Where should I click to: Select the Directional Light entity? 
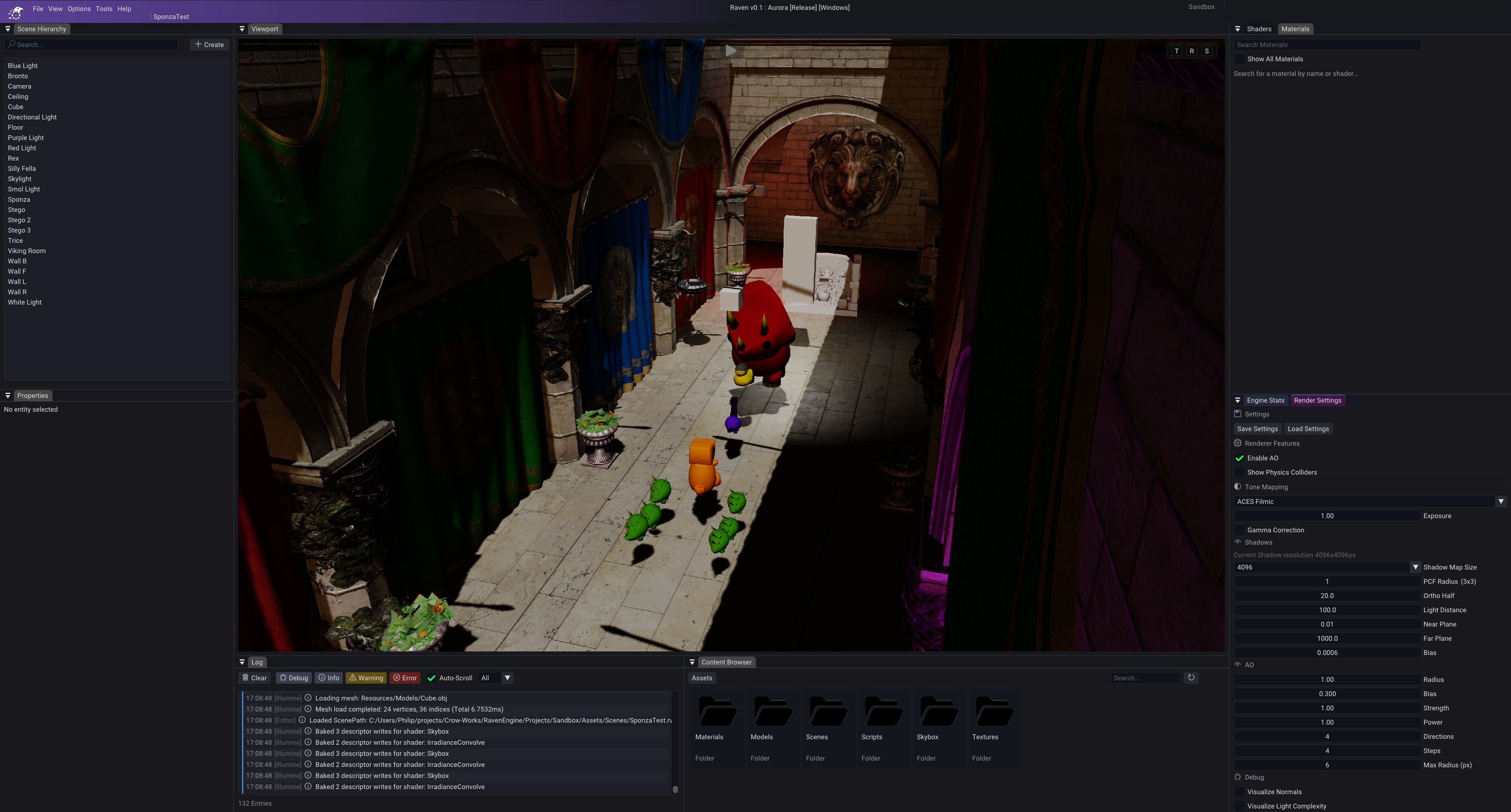(32, 117)
